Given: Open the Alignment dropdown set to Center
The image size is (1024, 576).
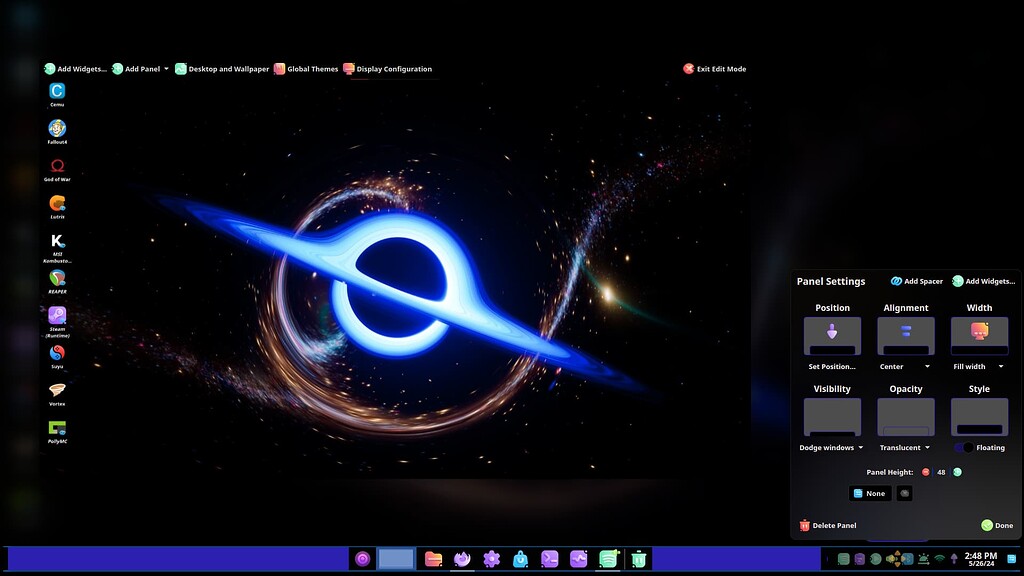Looking at the screenshot, I should (x=905, y=366).
